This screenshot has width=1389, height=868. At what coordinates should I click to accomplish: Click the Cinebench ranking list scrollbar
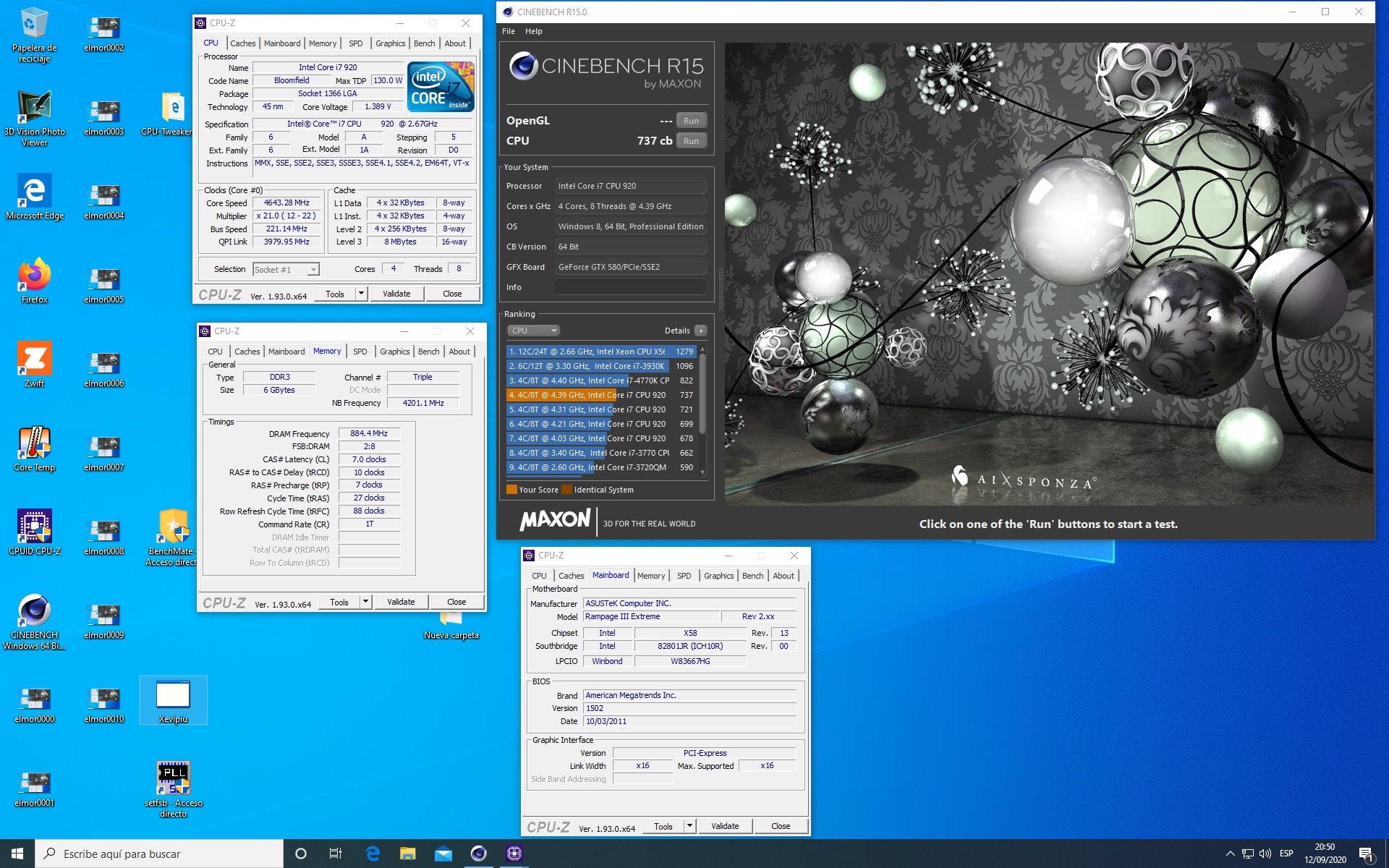pyautogui.click(x=702, y=409)
